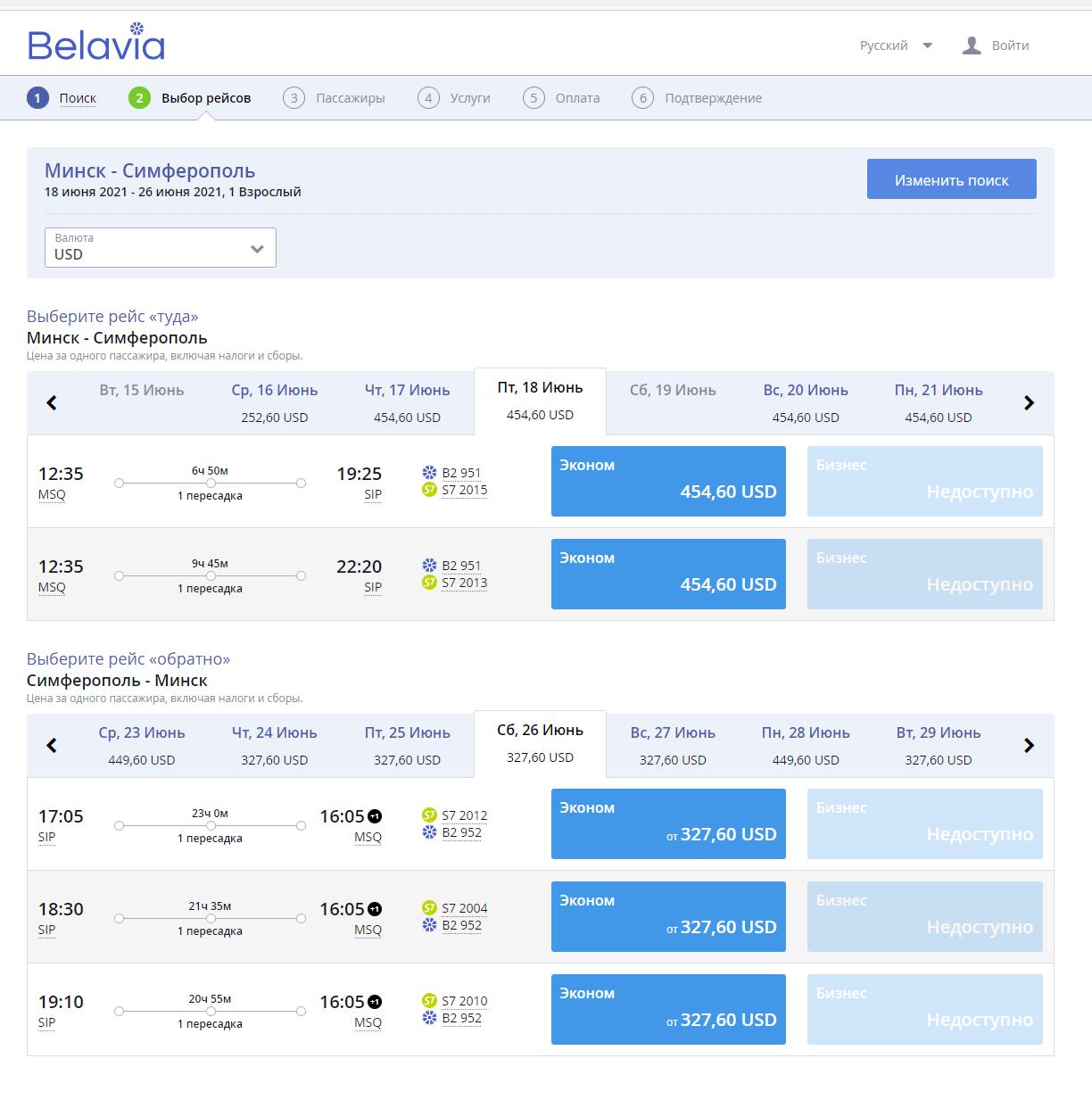Select the Ср, 16 Июнь outbound date tab
Image resolution: width=1092 pixels, height=1100 pixels.
tap(275, 403)
